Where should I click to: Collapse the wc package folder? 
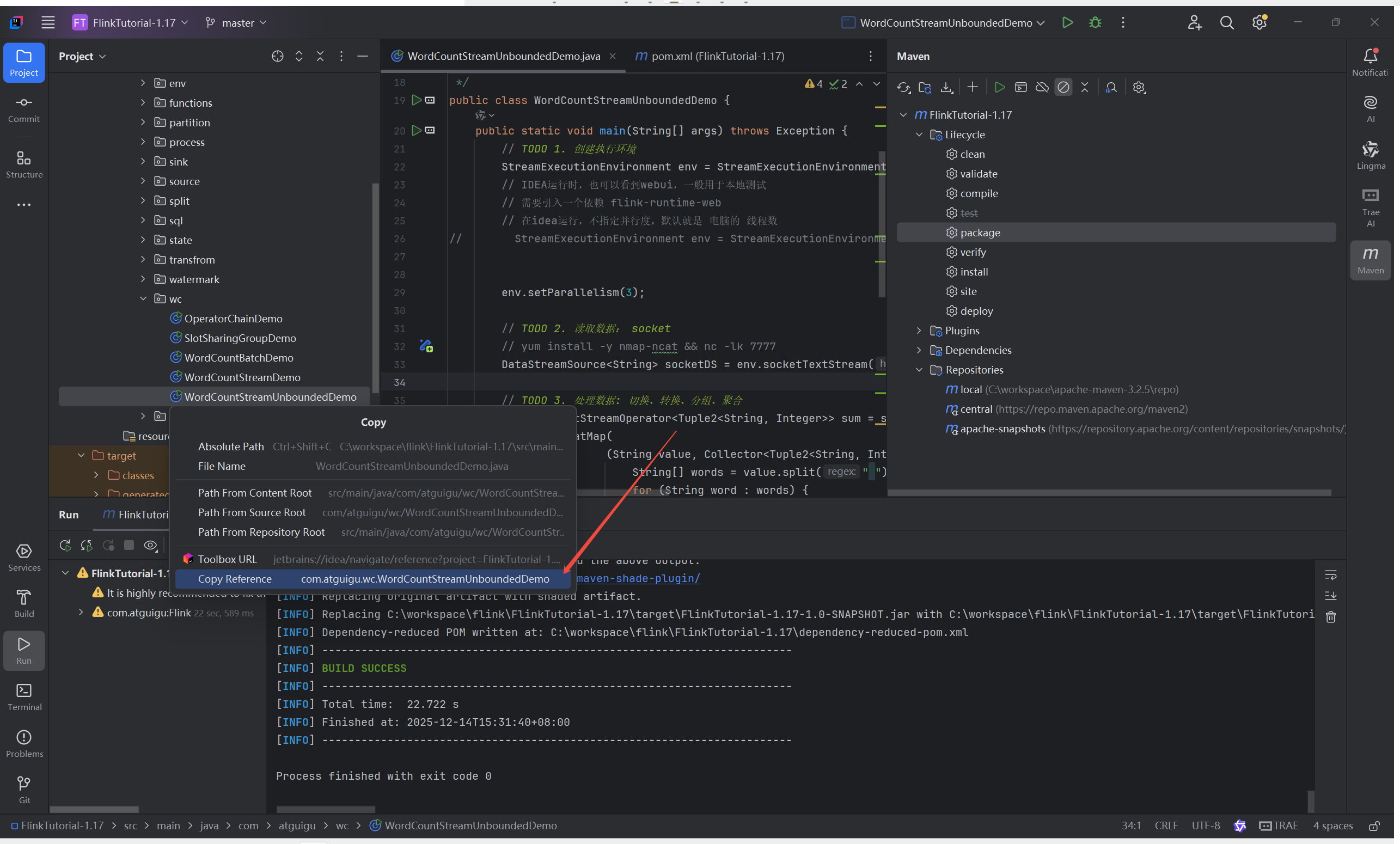point(143,299)
